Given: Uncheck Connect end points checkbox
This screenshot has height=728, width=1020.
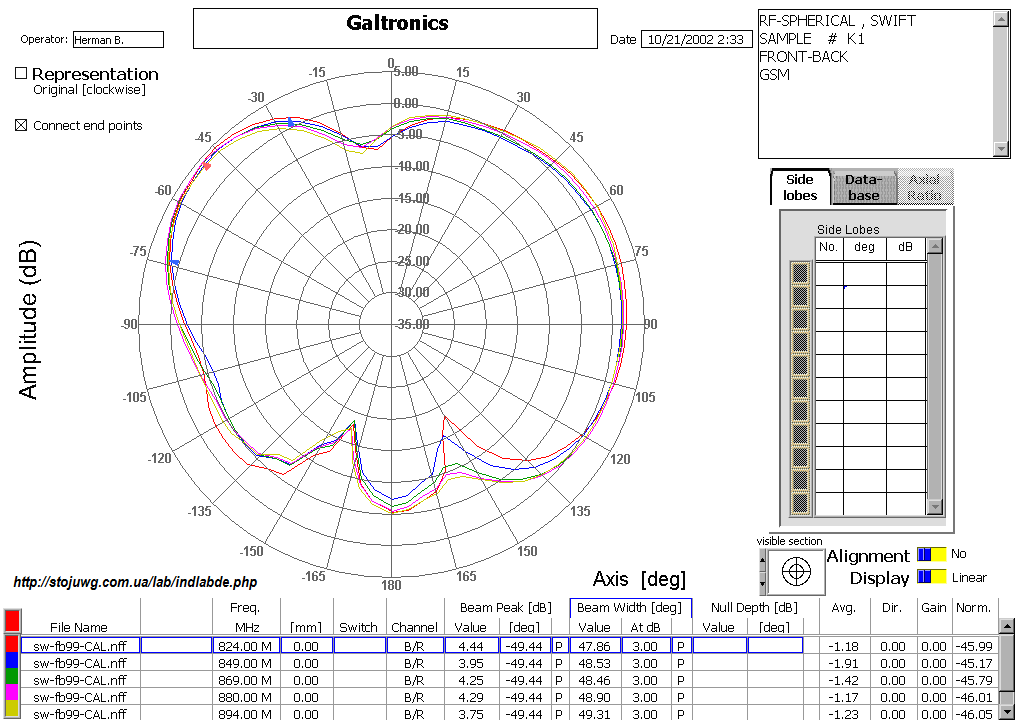Looking at the screenshot, I should (21, 125).
